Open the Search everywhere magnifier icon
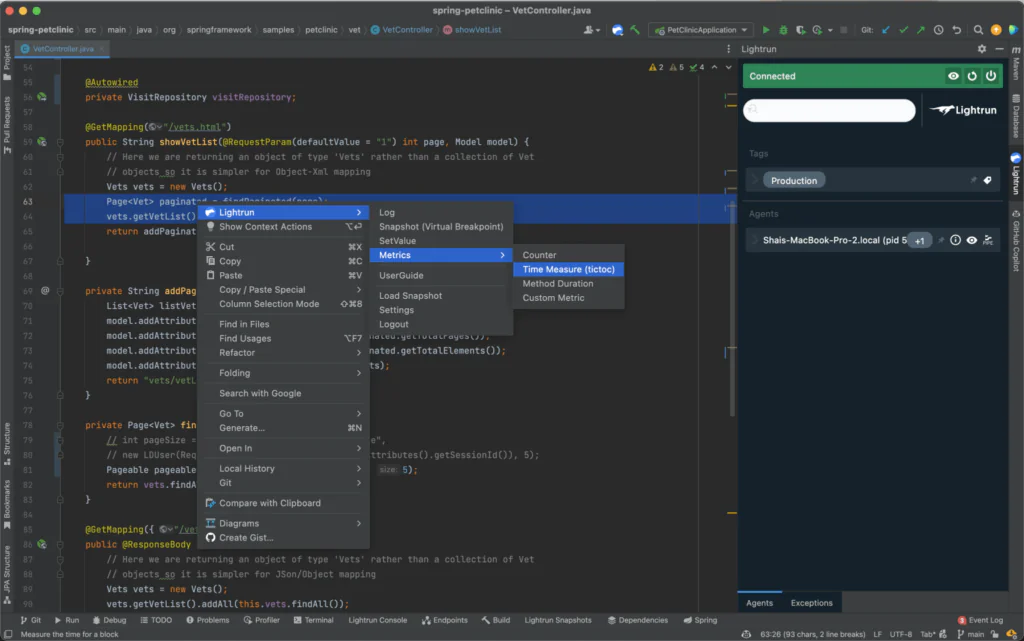The width and height of the screenshot is (1024, 641). coord(978,29)
